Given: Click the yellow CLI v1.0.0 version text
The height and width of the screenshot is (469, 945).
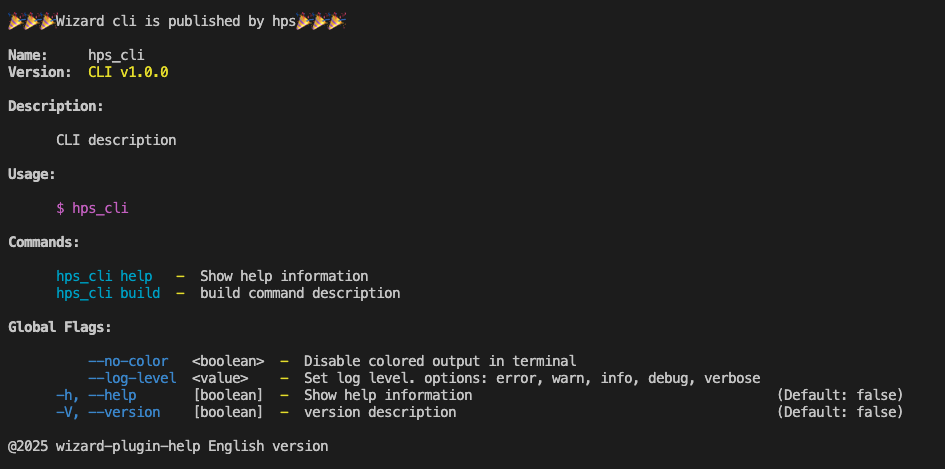Looking at the screenshot, I should [128, 72].
